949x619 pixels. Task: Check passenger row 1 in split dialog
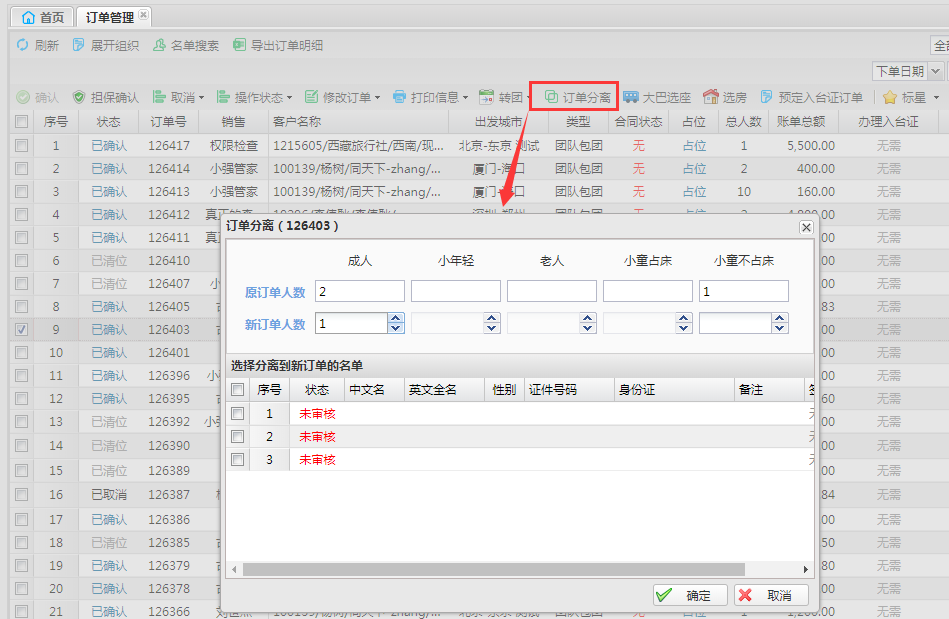tap(238, 413)
